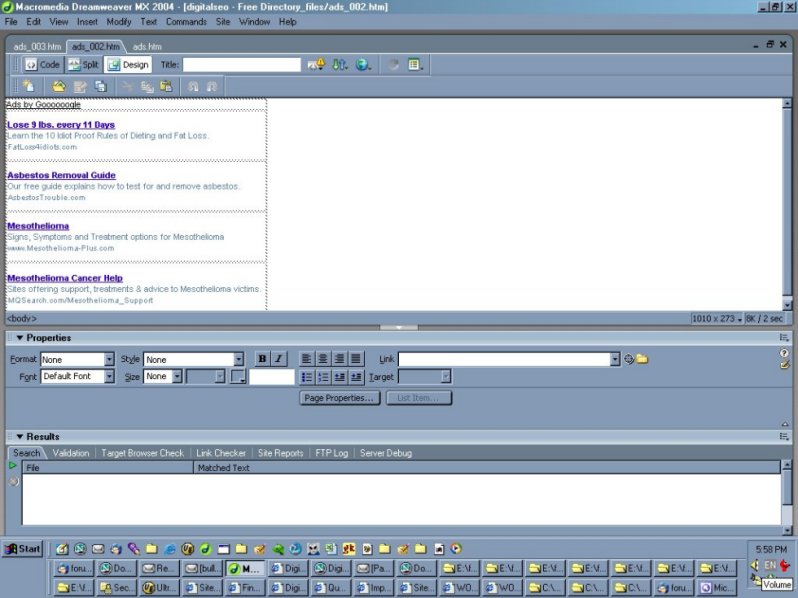Image resolution: width=798 pixels, height=598 pixels.
Task: Switch to Split view
Action: pyautogui.click(x=83, y=65)
